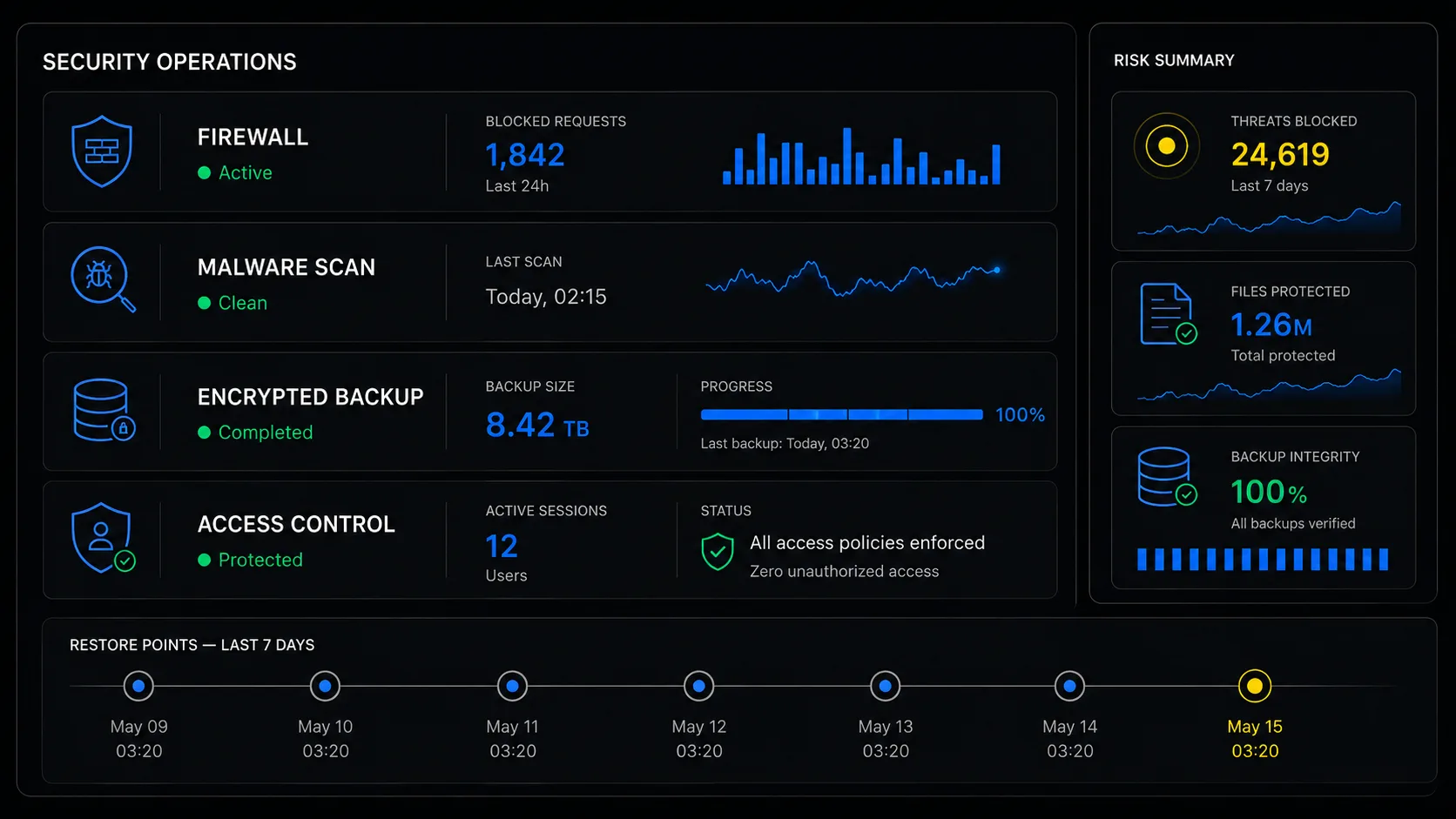Click the Last 7 days label

pos(1270,186)
